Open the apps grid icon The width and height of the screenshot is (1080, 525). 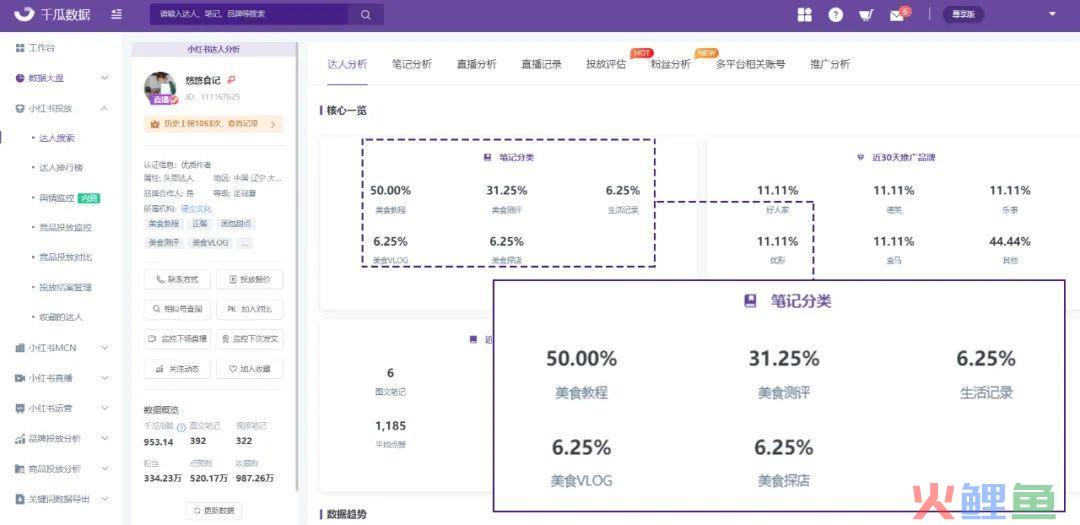tap(804, 14)
